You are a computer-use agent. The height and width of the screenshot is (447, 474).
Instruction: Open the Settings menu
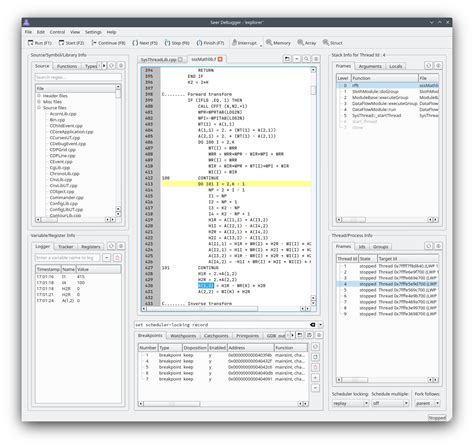[93, 32]
